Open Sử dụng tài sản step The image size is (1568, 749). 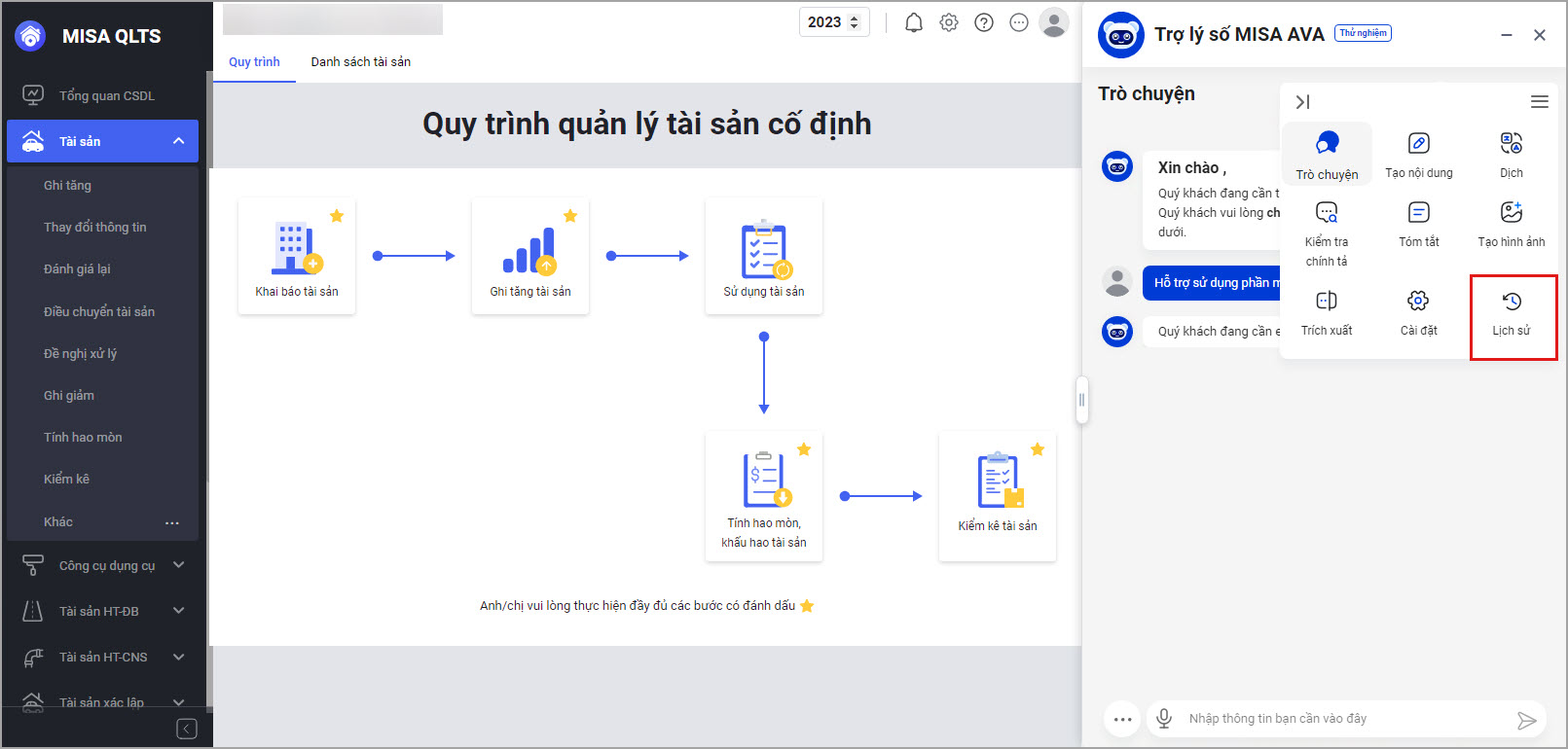point(764,256)
